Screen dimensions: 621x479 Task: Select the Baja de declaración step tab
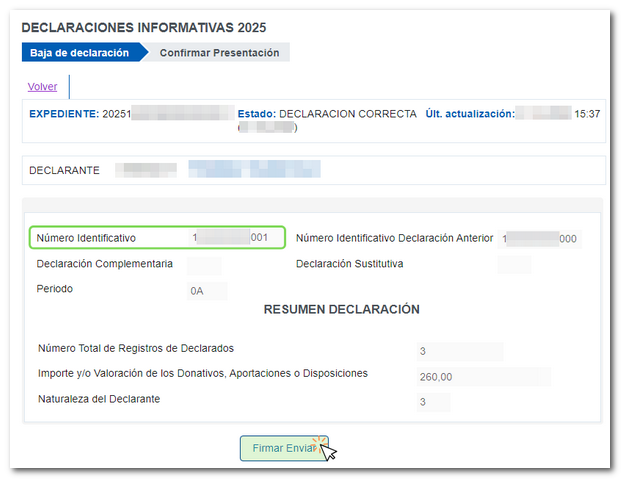tap(79, 53)
